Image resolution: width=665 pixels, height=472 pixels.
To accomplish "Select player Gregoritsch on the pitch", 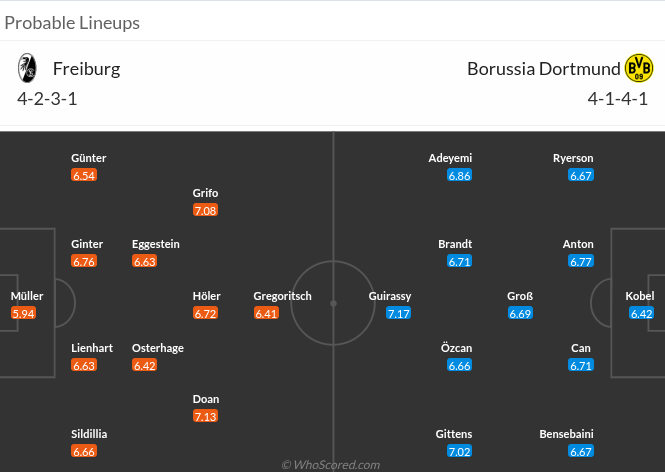I will click(283, 296).
